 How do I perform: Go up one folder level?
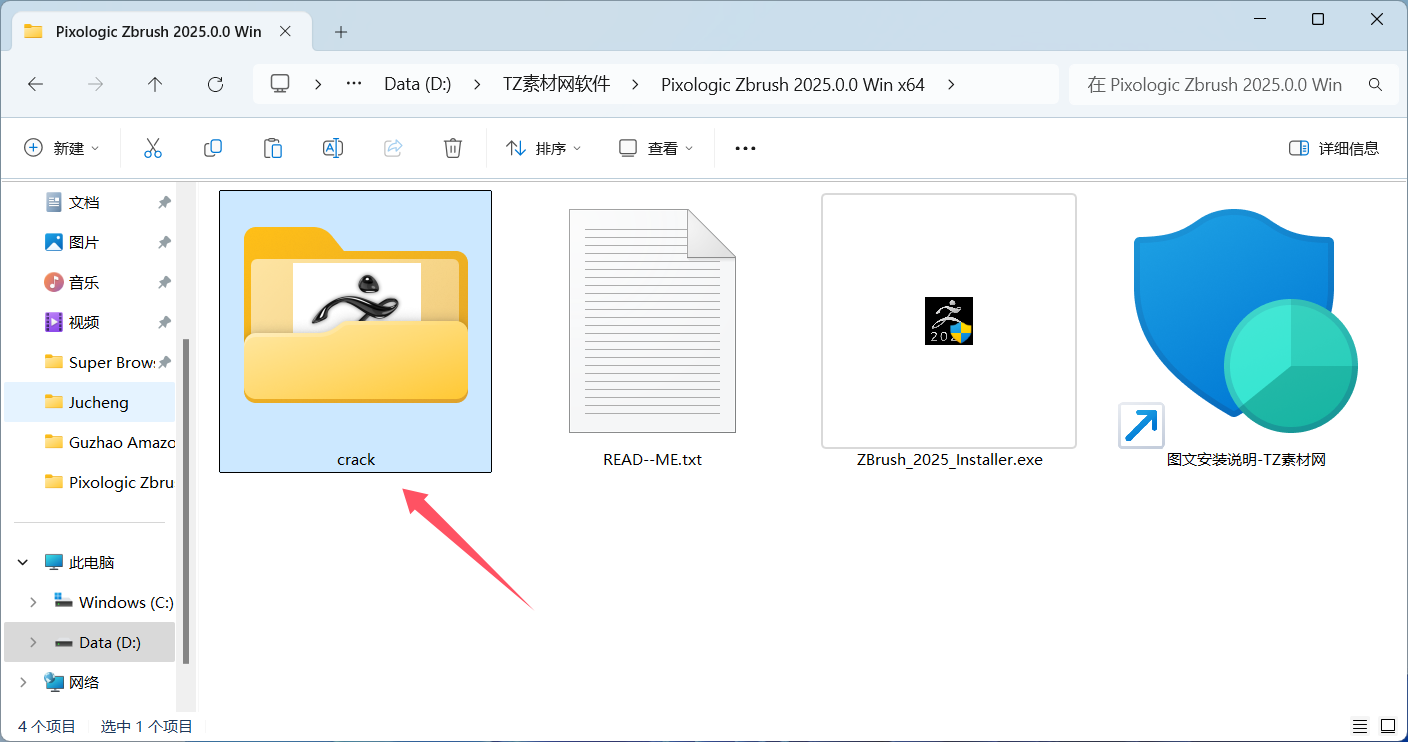155,85
